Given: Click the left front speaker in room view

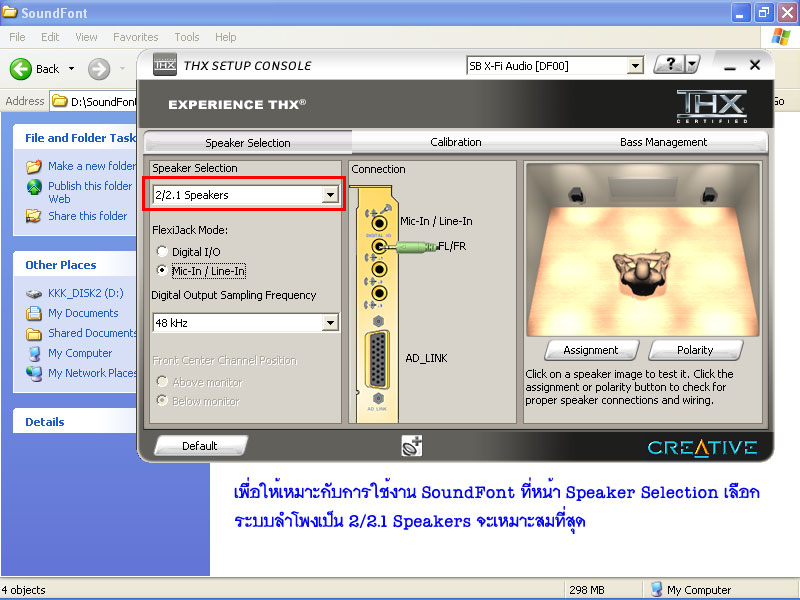Looking at the screenshot, I should (x=577, y=194).
